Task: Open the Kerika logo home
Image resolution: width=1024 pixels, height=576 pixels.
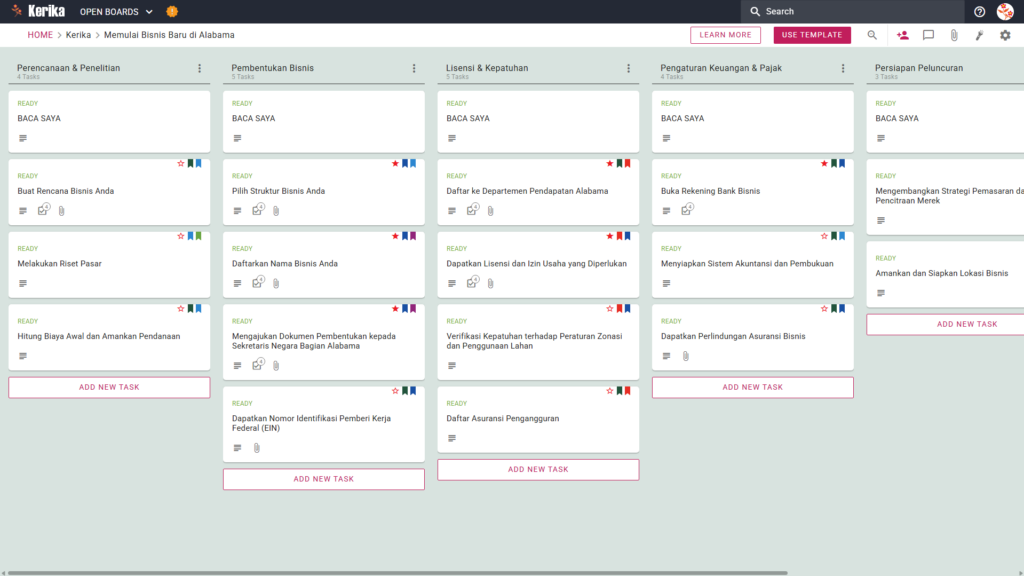Action: point(38,11)
